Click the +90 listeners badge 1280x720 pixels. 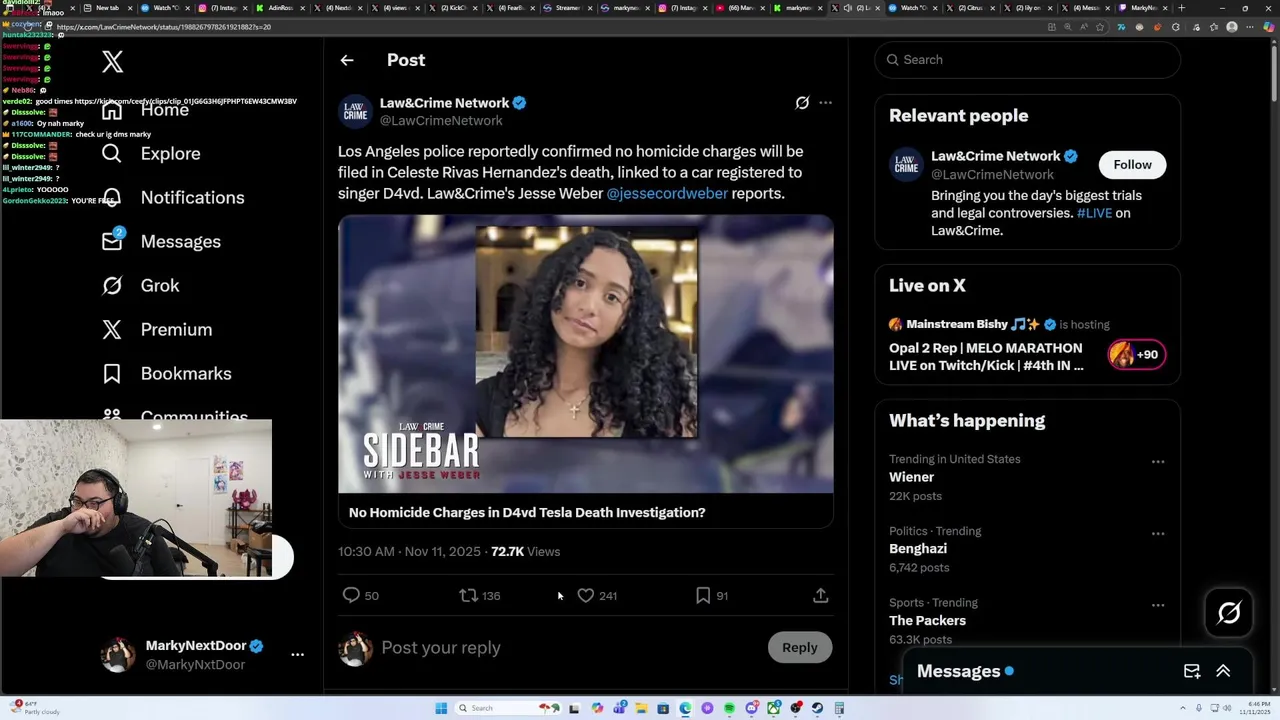1136,355
